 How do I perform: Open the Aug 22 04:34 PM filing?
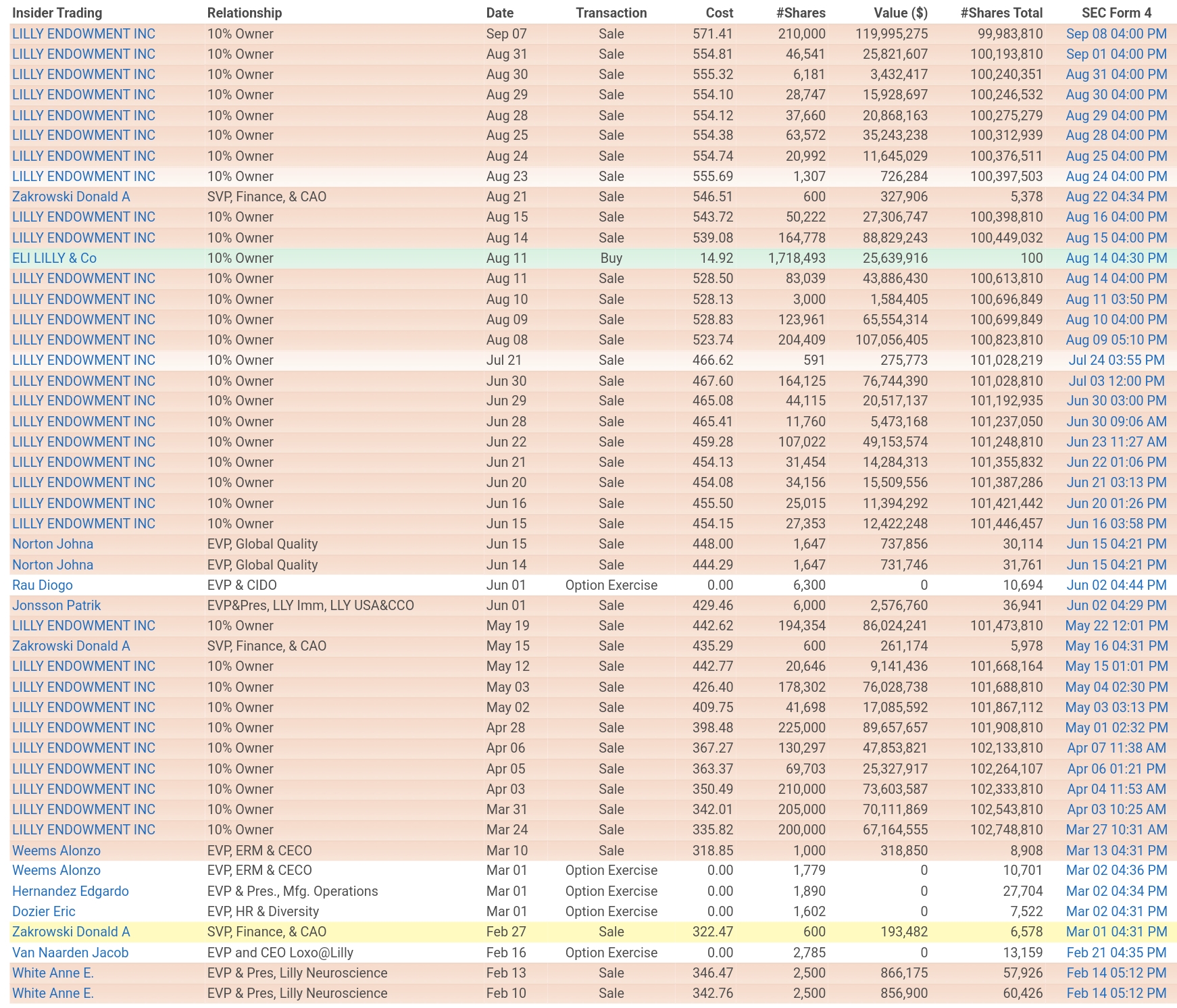(1116, 197)
